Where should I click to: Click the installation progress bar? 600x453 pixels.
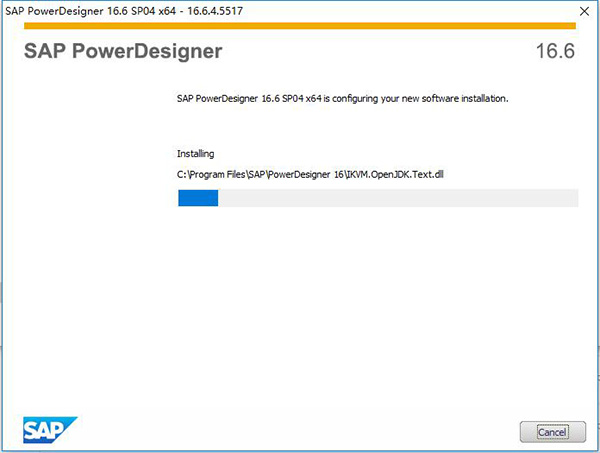coord(378,198)
